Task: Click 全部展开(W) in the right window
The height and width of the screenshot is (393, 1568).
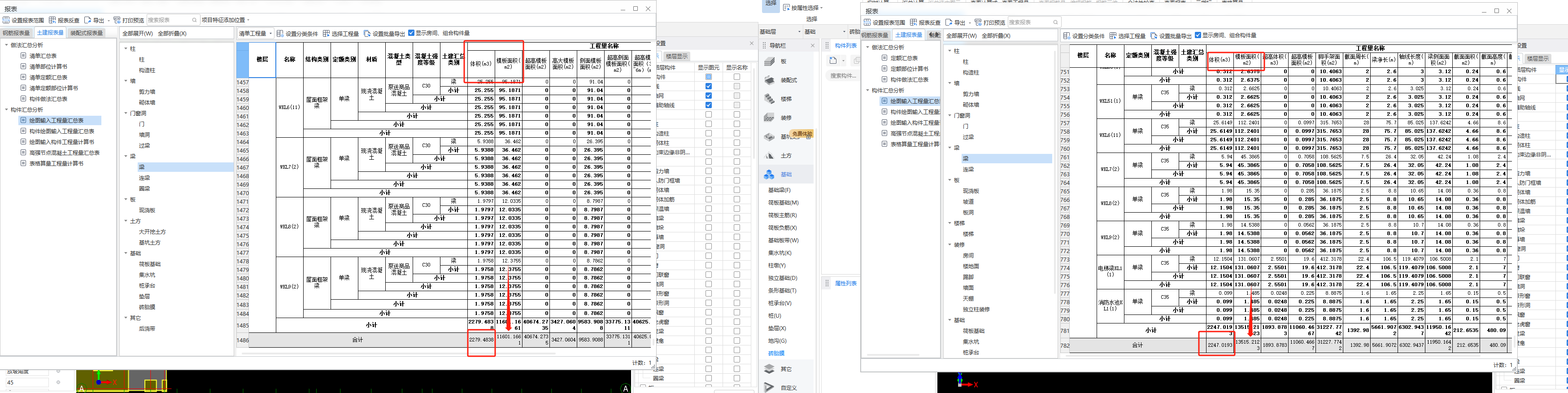Action: coord(962,35)
